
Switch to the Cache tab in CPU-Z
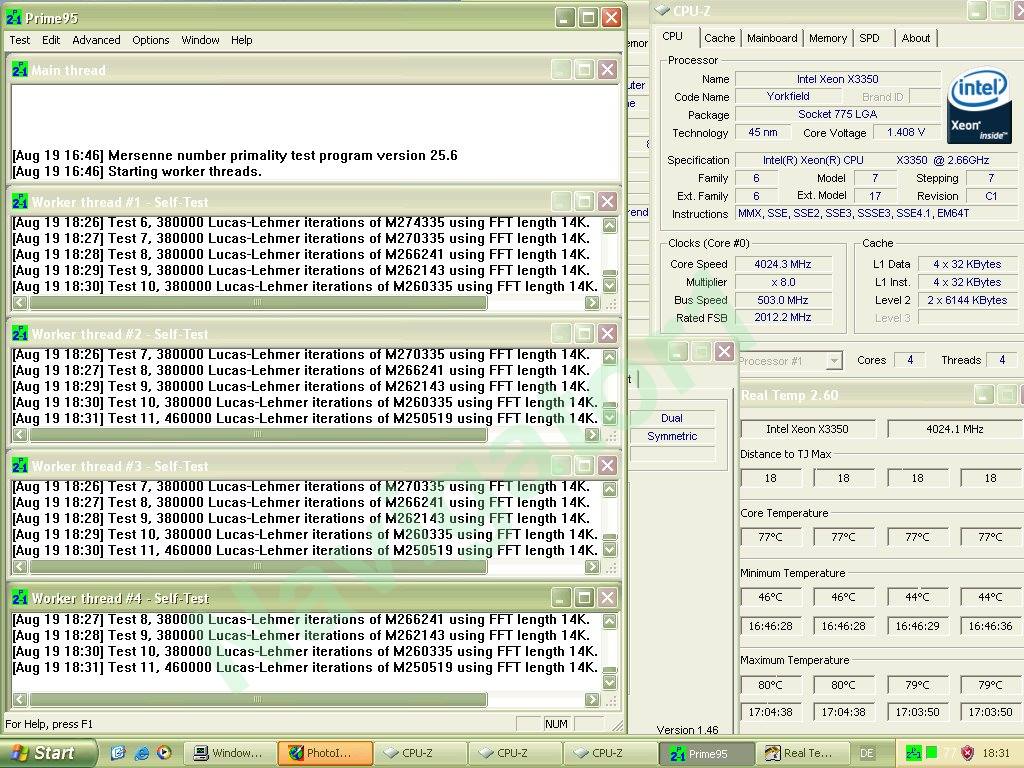[x=720, y=38]
